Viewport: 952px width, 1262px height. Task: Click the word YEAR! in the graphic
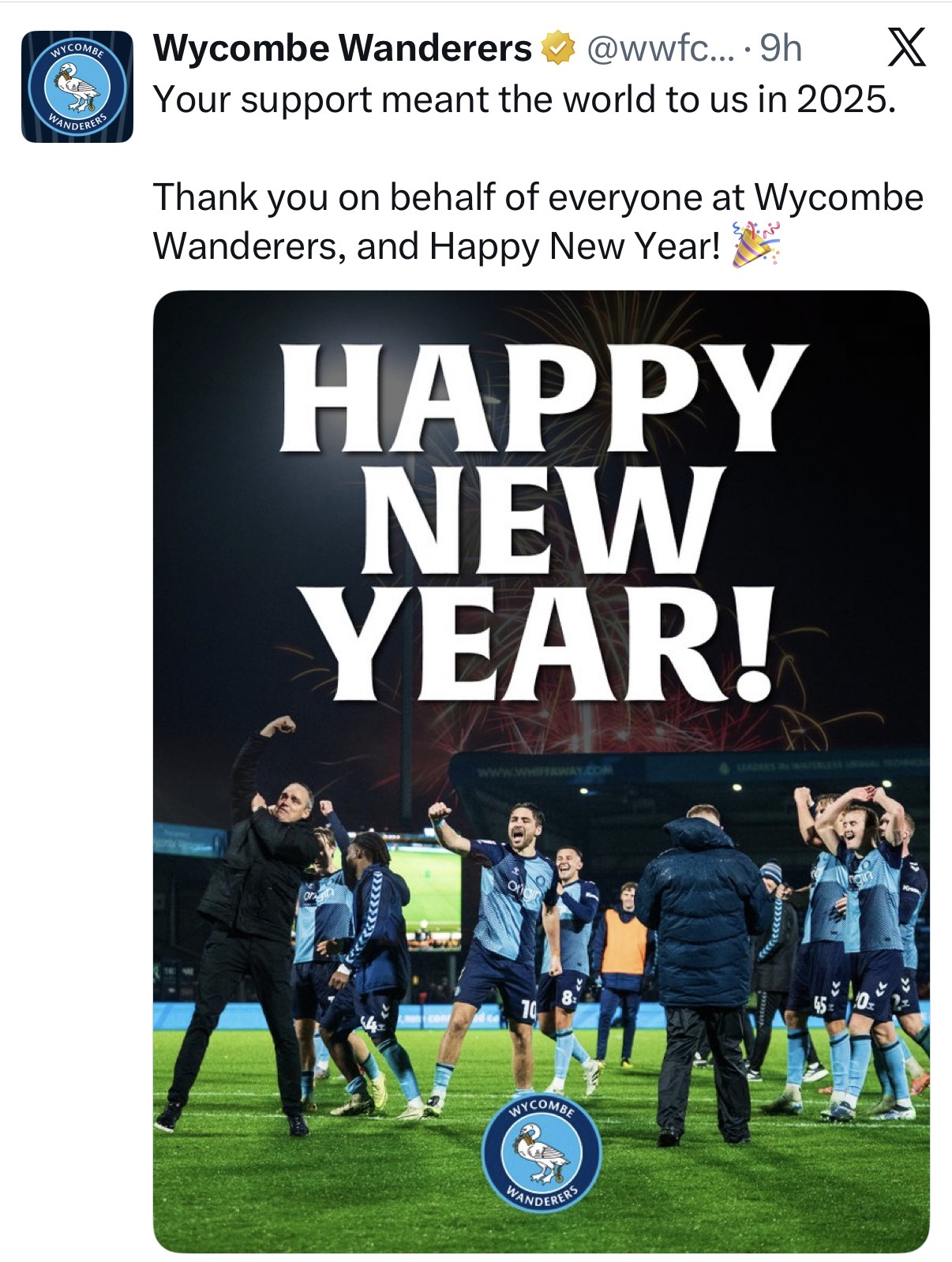pyautogui.click(x=543, y=644)
